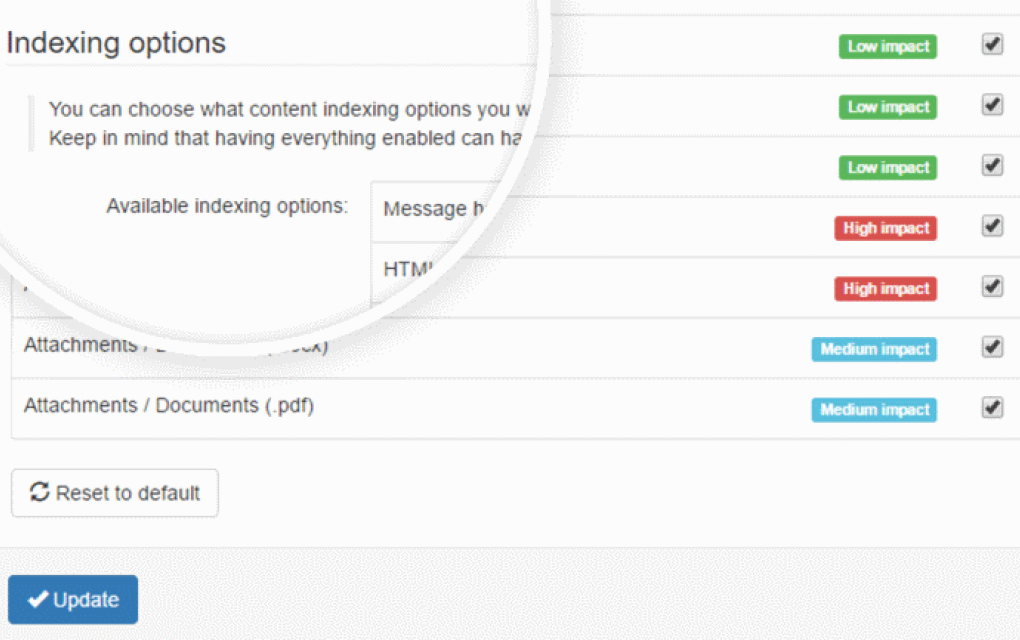Click the Indexing options heading

coord(115,42)
